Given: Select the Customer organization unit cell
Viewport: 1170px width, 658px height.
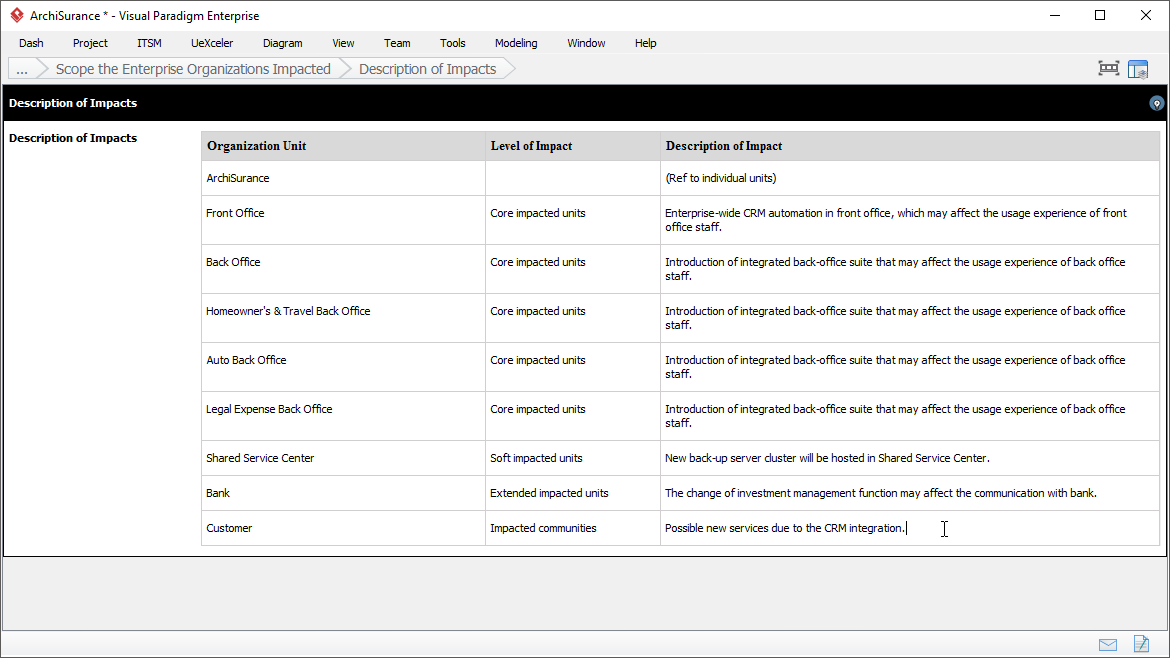Looking at the screenshot, I should (x=343, y=528).
